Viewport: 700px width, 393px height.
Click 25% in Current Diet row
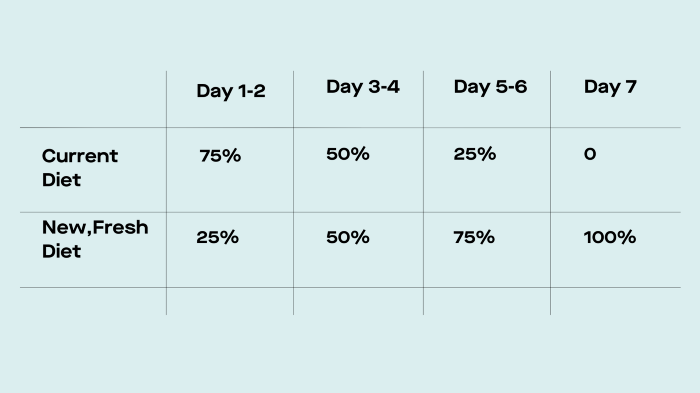[475, 154]
